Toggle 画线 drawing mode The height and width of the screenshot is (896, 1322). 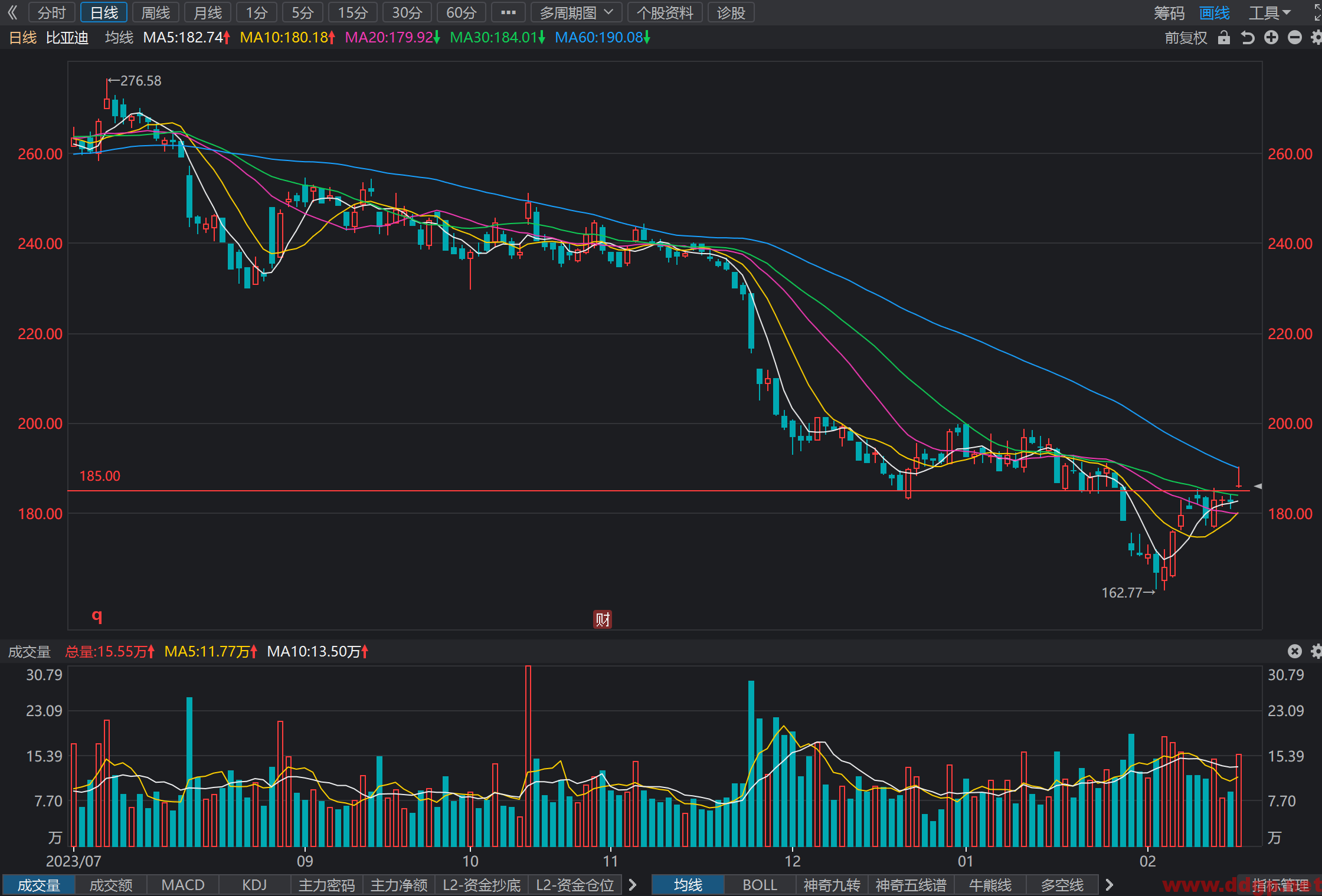1215,12
